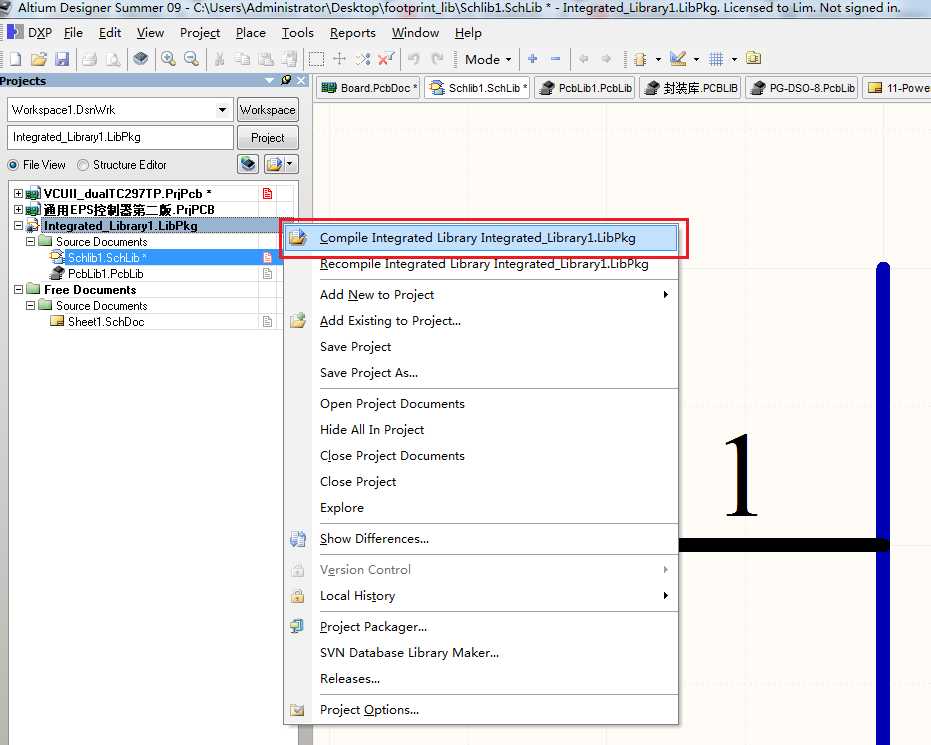Viewport: 931px width, 745px height.
Task: Click the blue plus add part icon
Action: tap(533, 59)
